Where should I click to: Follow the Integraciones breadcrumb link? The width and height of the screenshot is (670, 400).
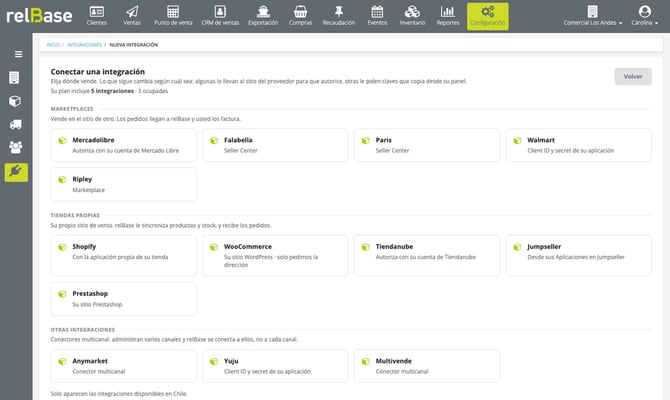pos(85,44)
